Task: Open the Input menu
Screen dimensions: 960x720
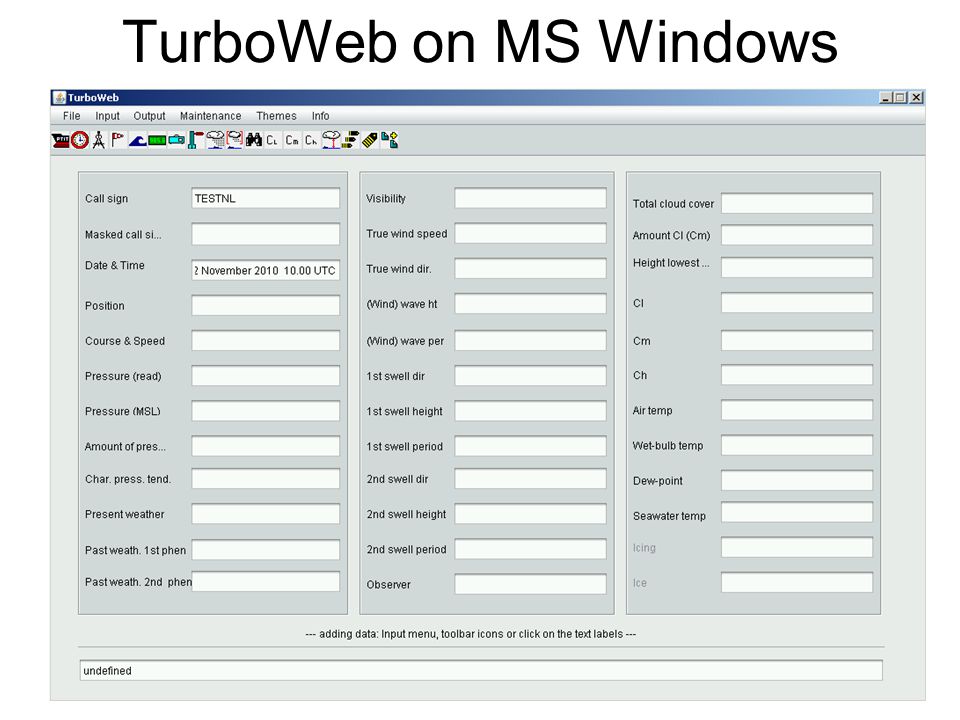Action: point(107,116)
